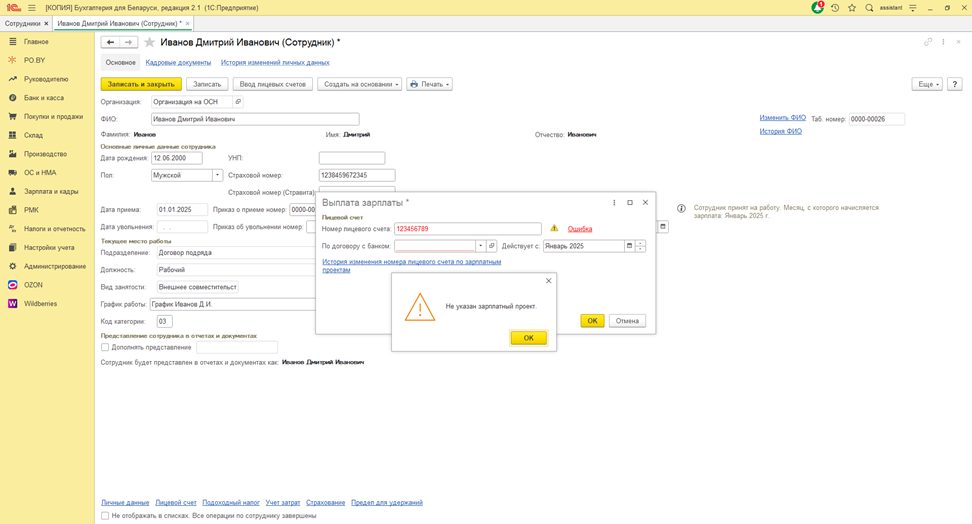
Task: Open the calendar icon right of the dialog
Action: pyautogui.click(x=663, y=226)
